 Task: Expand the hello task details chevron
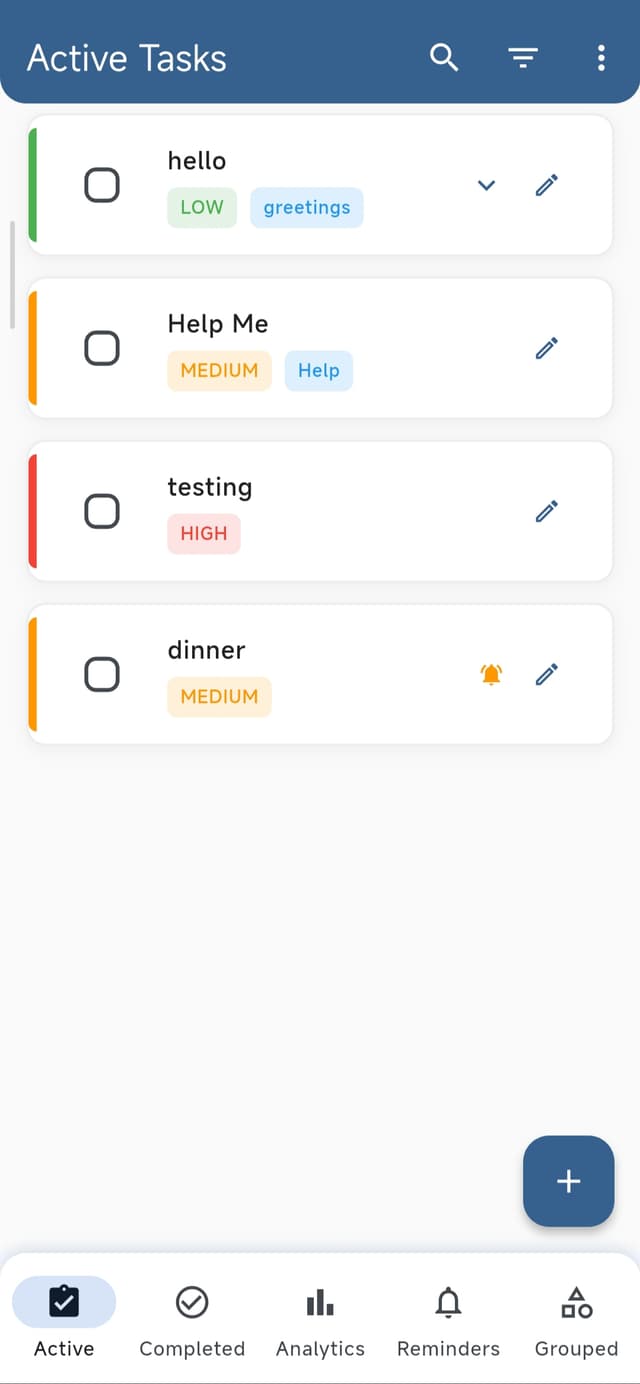point(486,185)
